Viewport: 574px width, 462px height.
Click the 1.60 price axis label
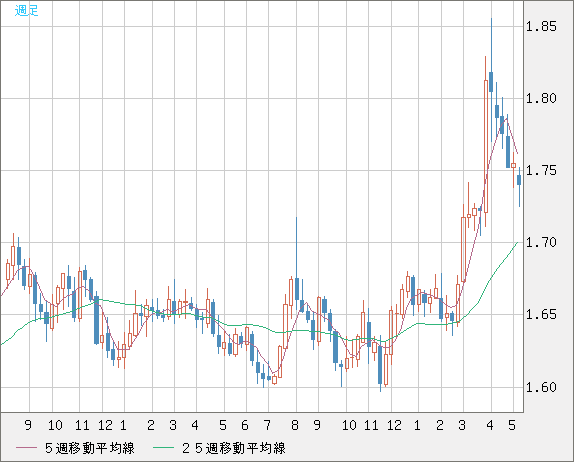541,387
